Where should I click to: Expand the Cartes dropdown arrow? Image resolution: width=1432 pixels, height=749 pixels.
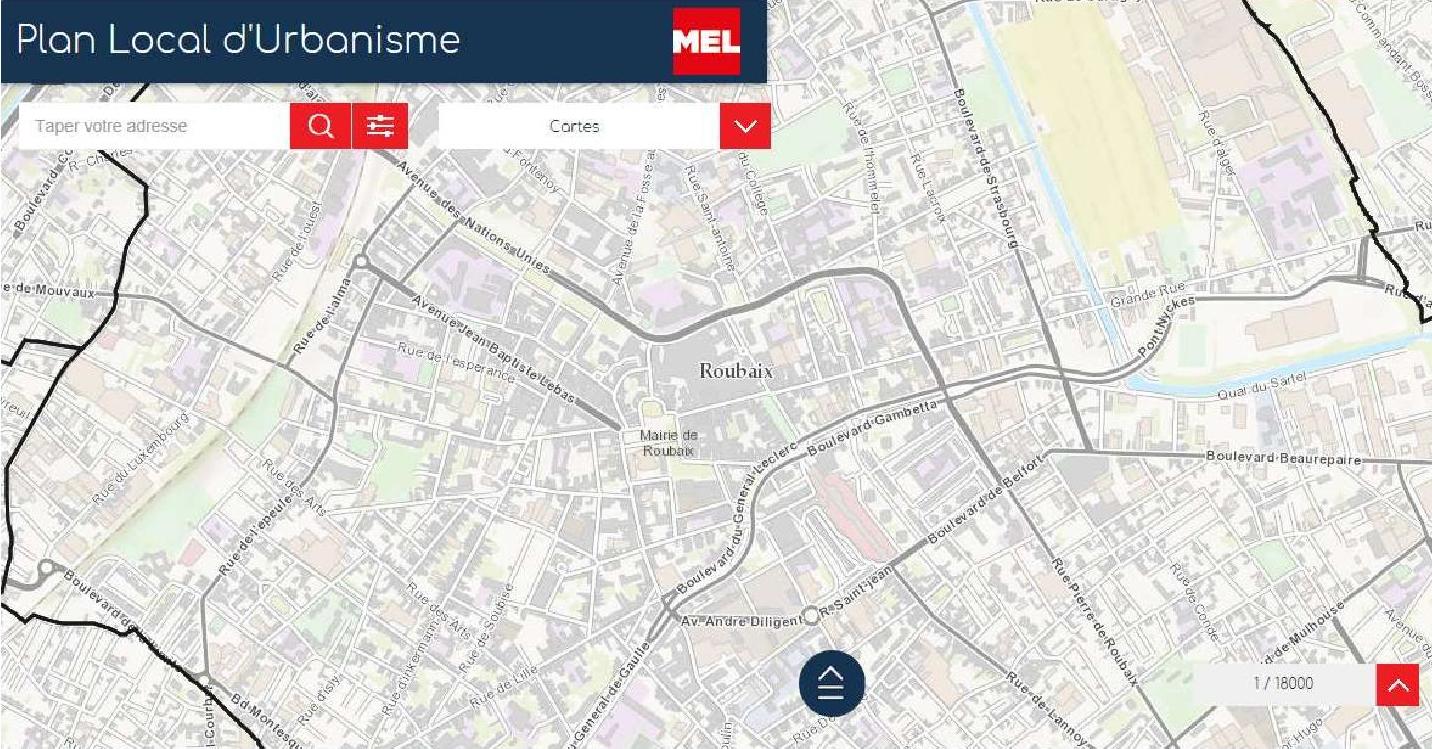tap(745, 126)
